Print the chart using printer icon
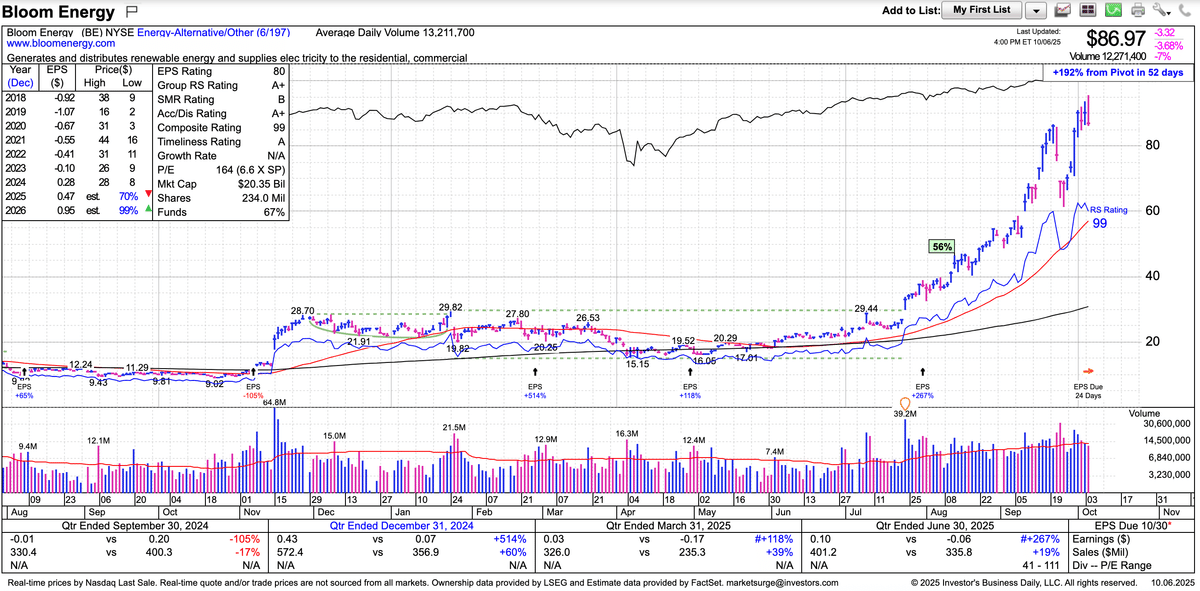The width and height of the screenshot is (1200, 591). [x=1137, y=11]
